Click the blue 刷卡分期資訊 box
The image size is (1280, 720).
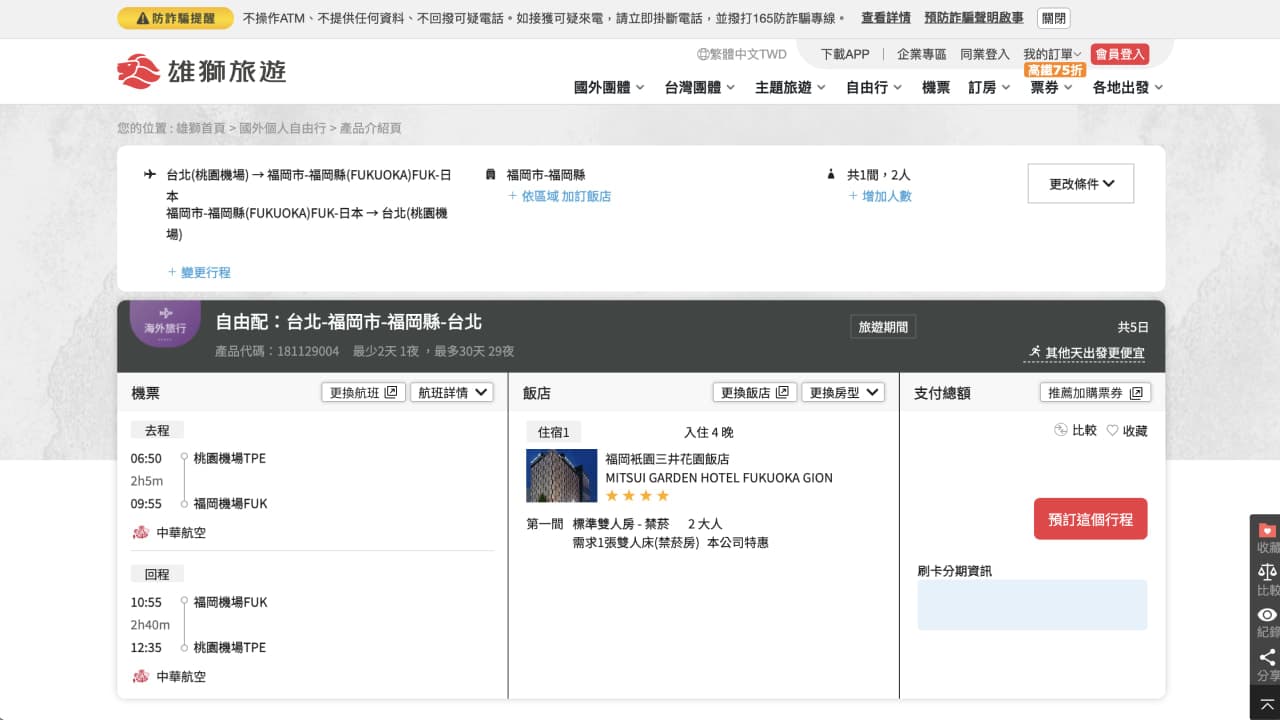pos(1032,605)
